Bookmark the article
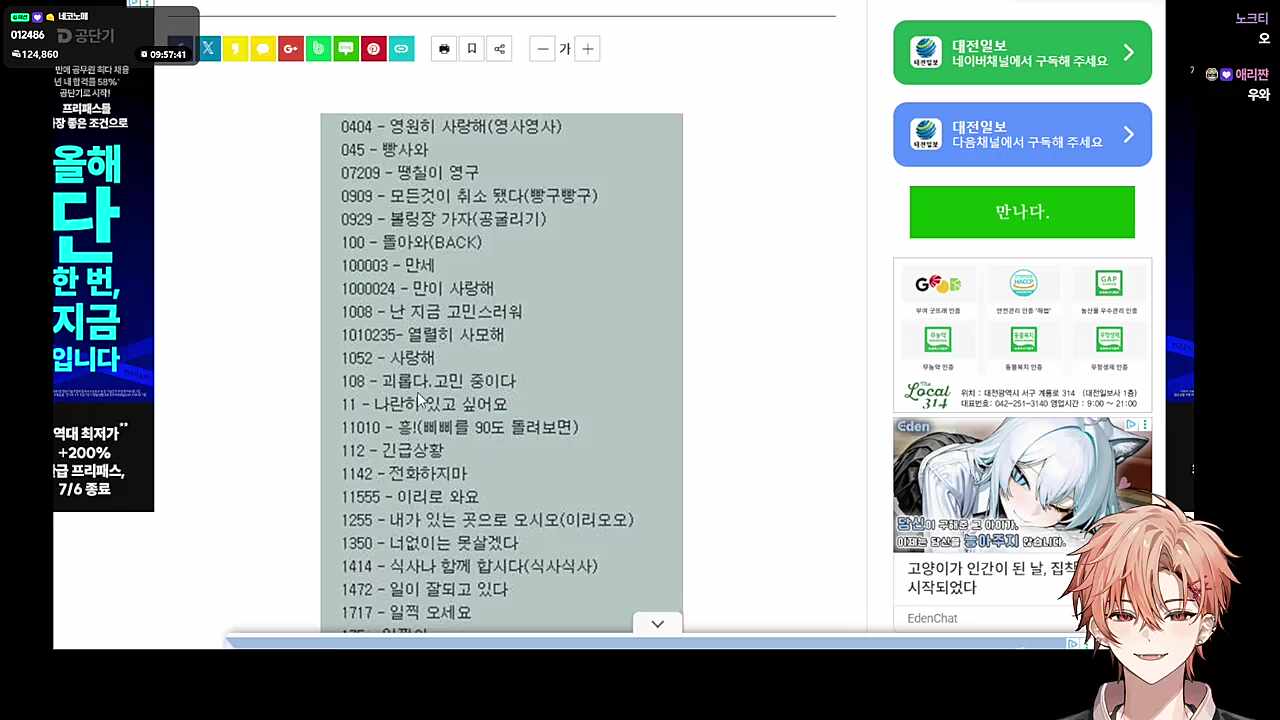The height and width of the screenshot is (720, 1280). tap(472, 48)
